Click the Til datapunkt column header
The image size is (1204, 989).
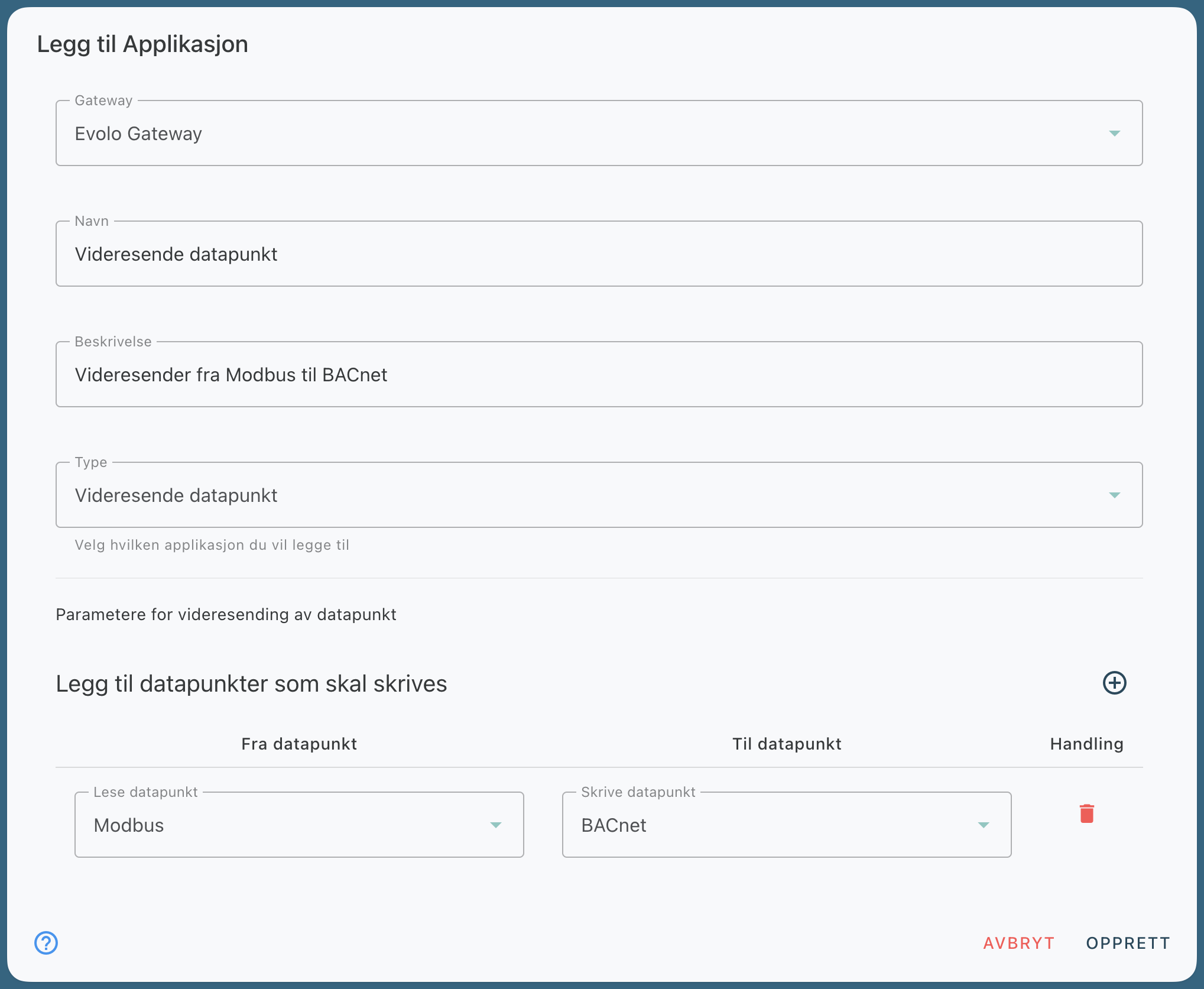click(787, 744)
